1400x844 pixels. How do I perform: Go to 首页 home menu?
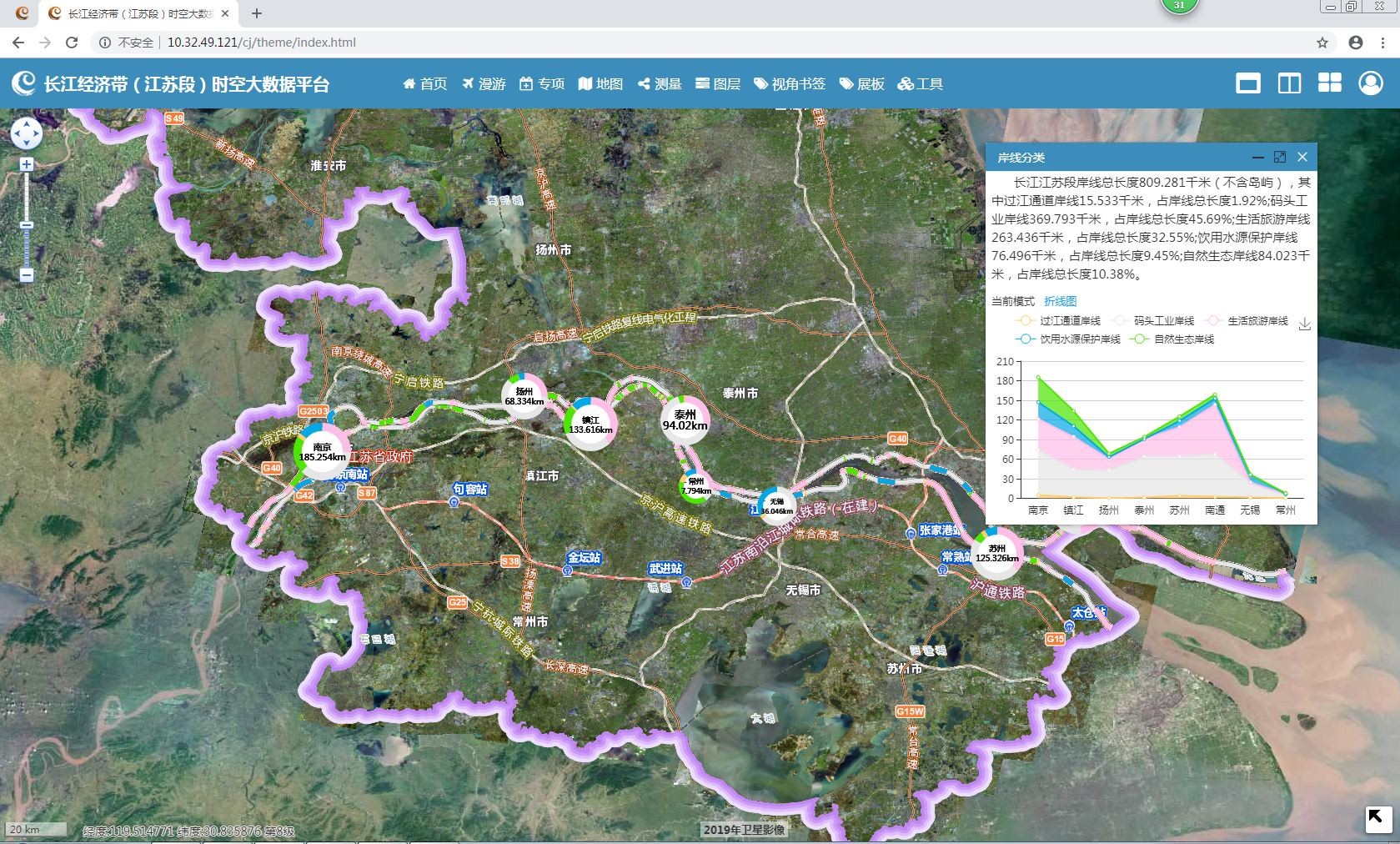425,84
